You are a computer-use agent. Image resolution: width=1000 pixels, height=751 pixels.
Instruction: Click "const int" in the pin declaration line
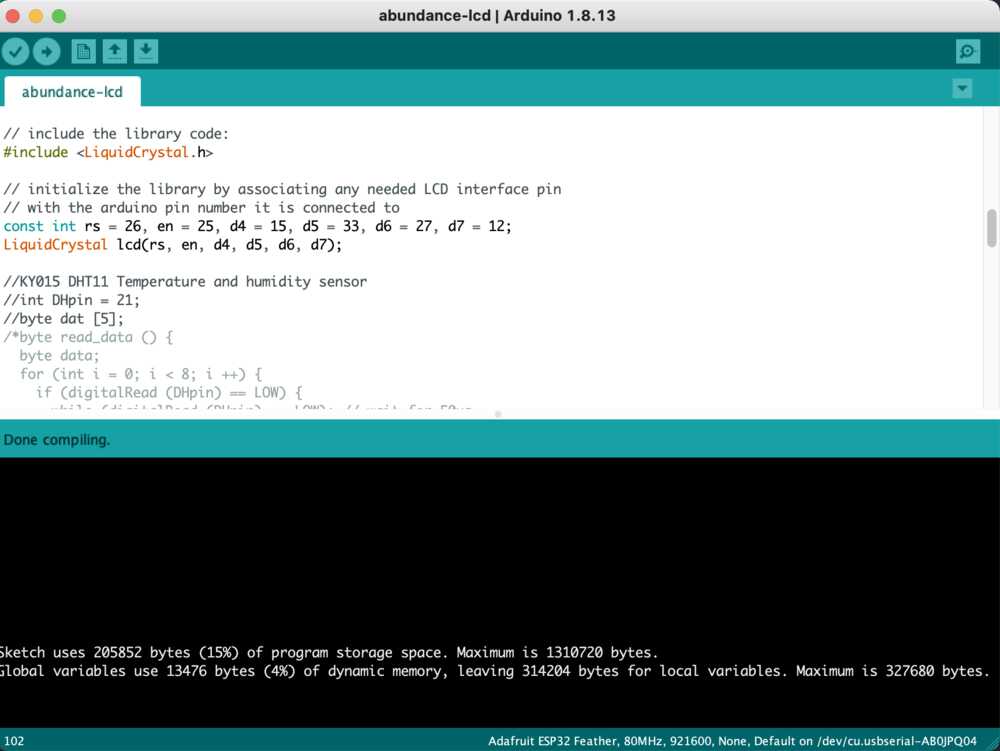tap(40, 226)
